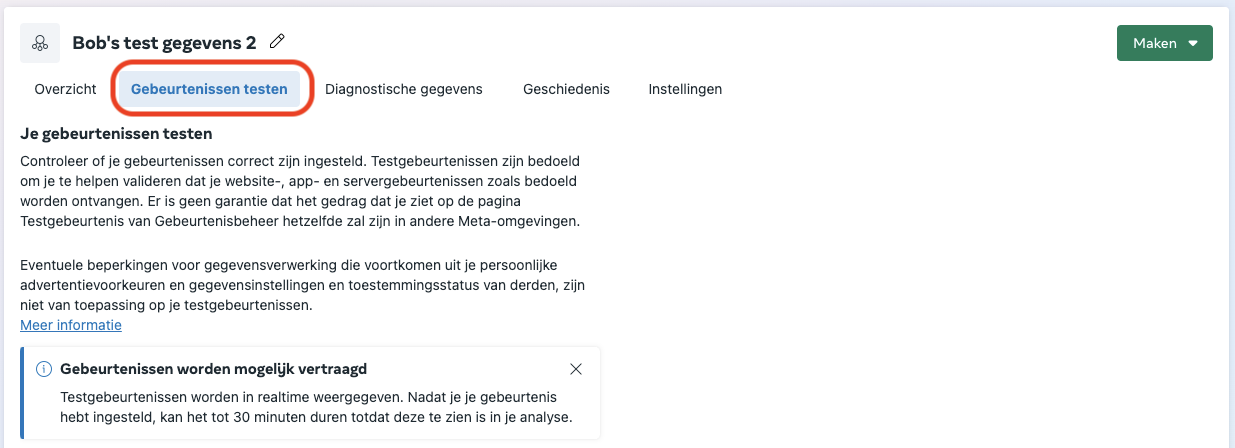Click the pencil icon to rename dataset
This screenshot has height=448, width=1235.
point(277,42)
